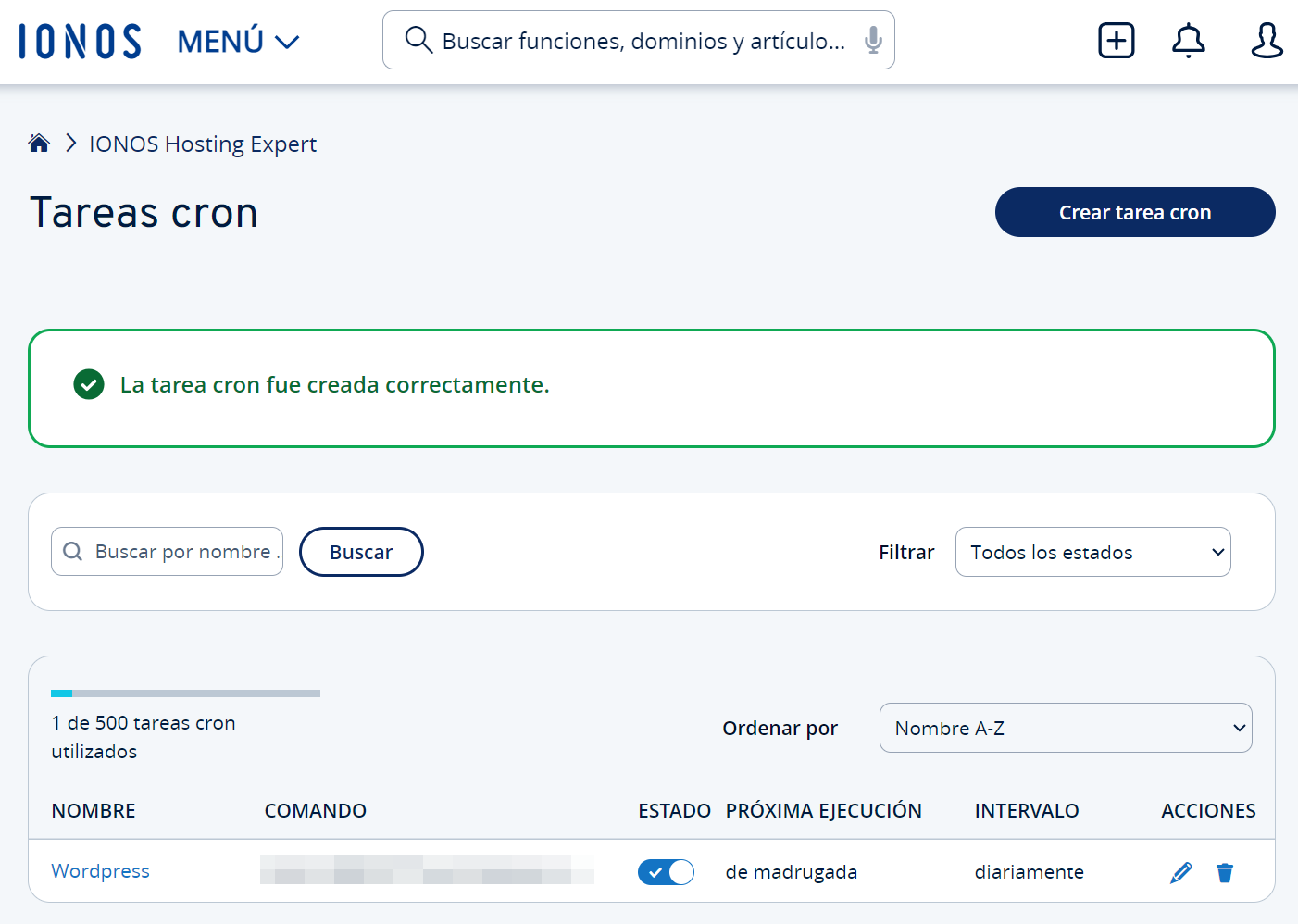1298x924 pixels.
Task: Open the Nombre A-Z sort dropdown
Action: (1066, 728)
